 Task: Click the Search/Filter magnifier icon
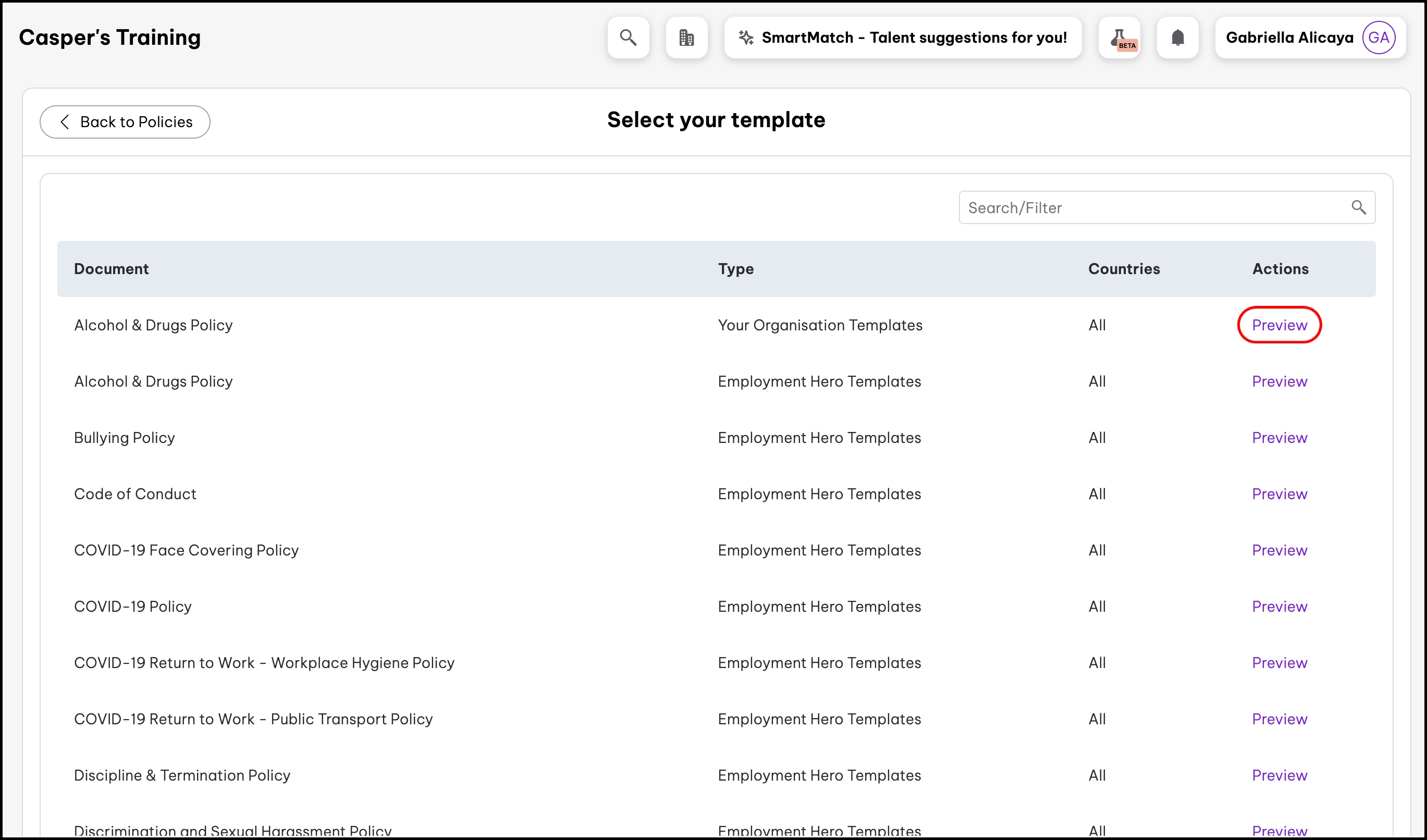click(x=1359, y=208)
